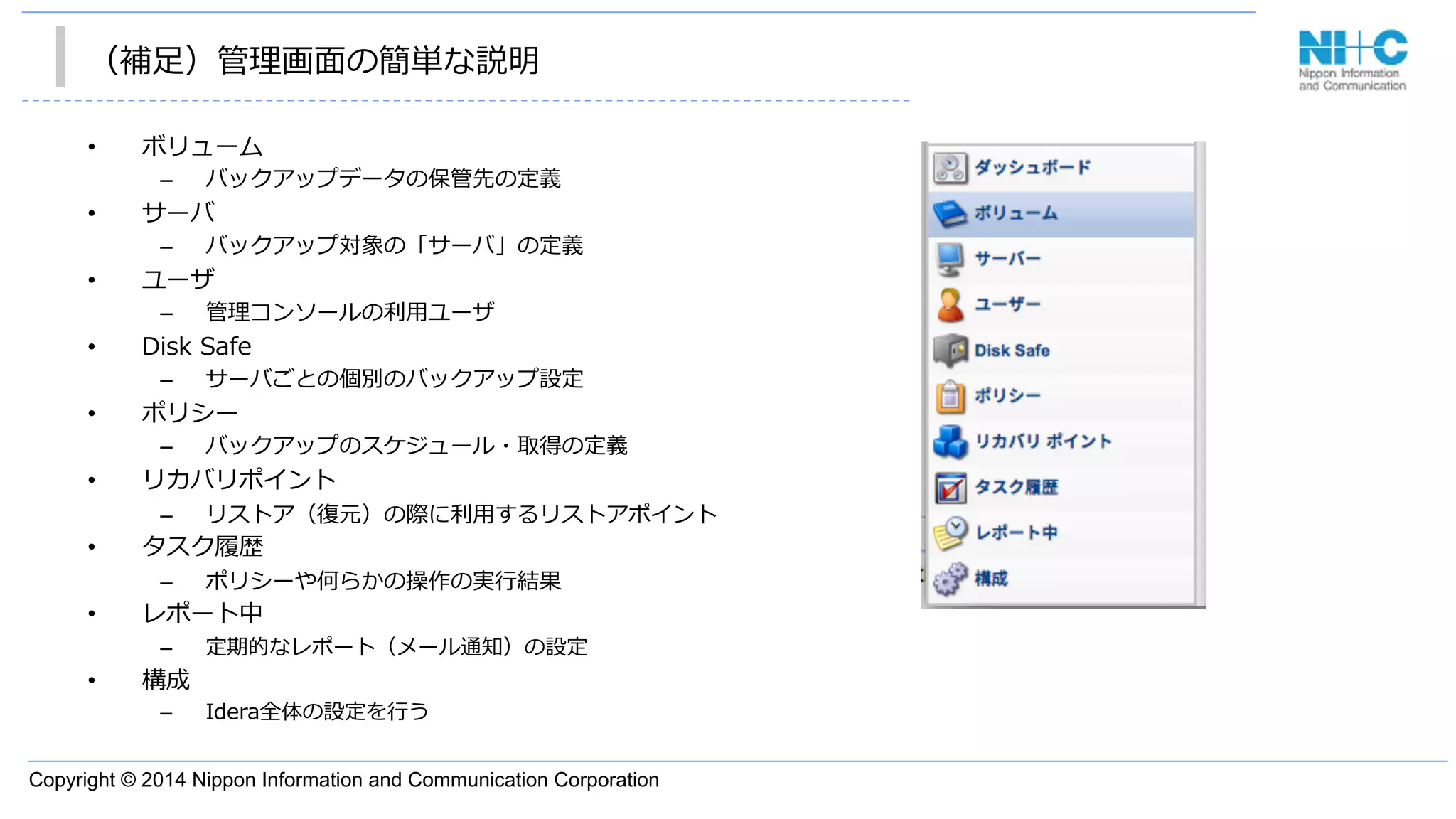
Task: Click the bullet heading ポリシー
Action: [x=190, y=413]
